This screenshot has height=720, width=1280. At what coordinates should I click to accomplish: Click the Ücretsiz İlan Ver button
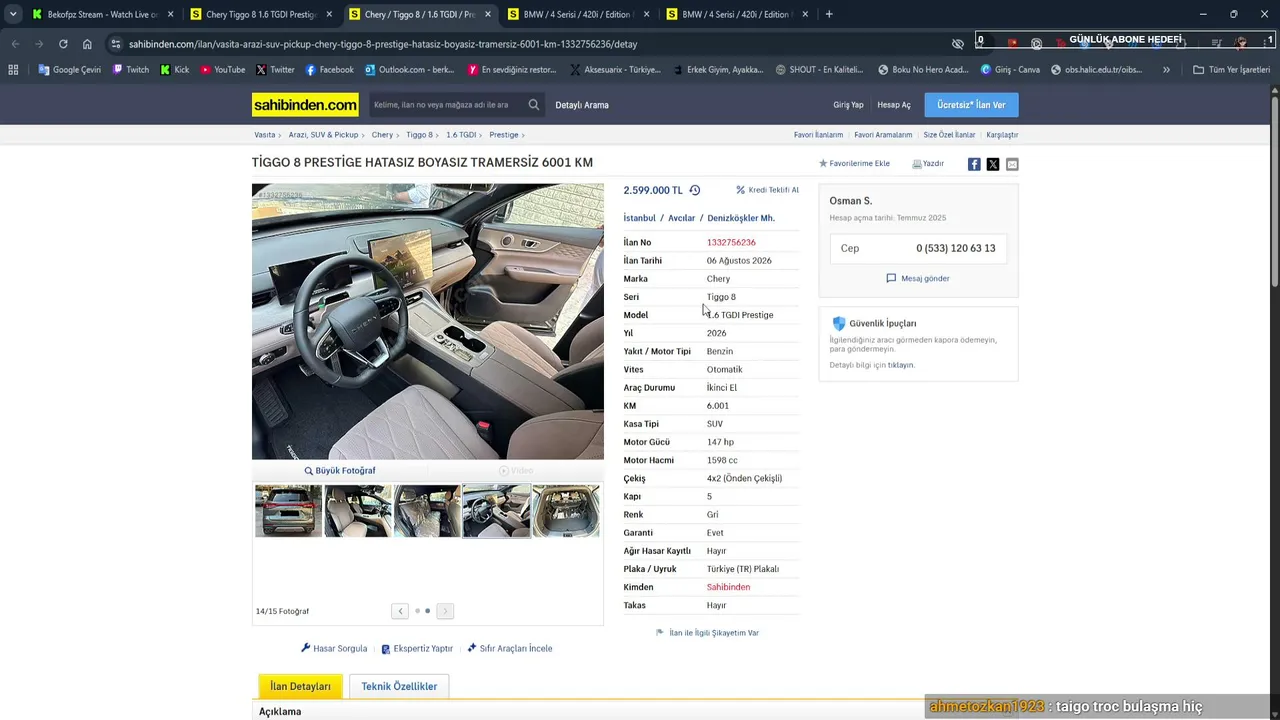971,105
